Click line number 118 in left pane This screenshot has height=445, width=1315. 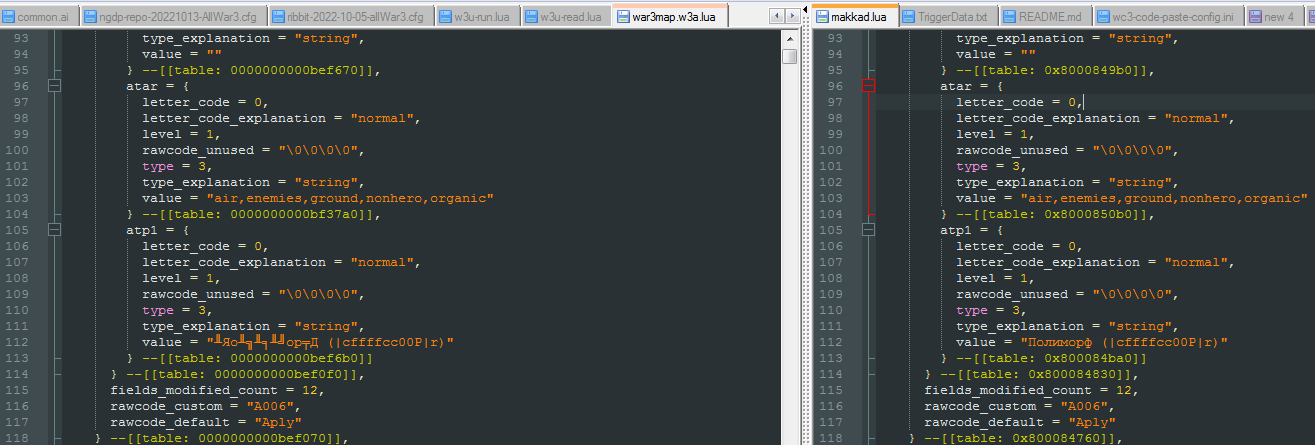pyautogui.click(x=18, y=438)
